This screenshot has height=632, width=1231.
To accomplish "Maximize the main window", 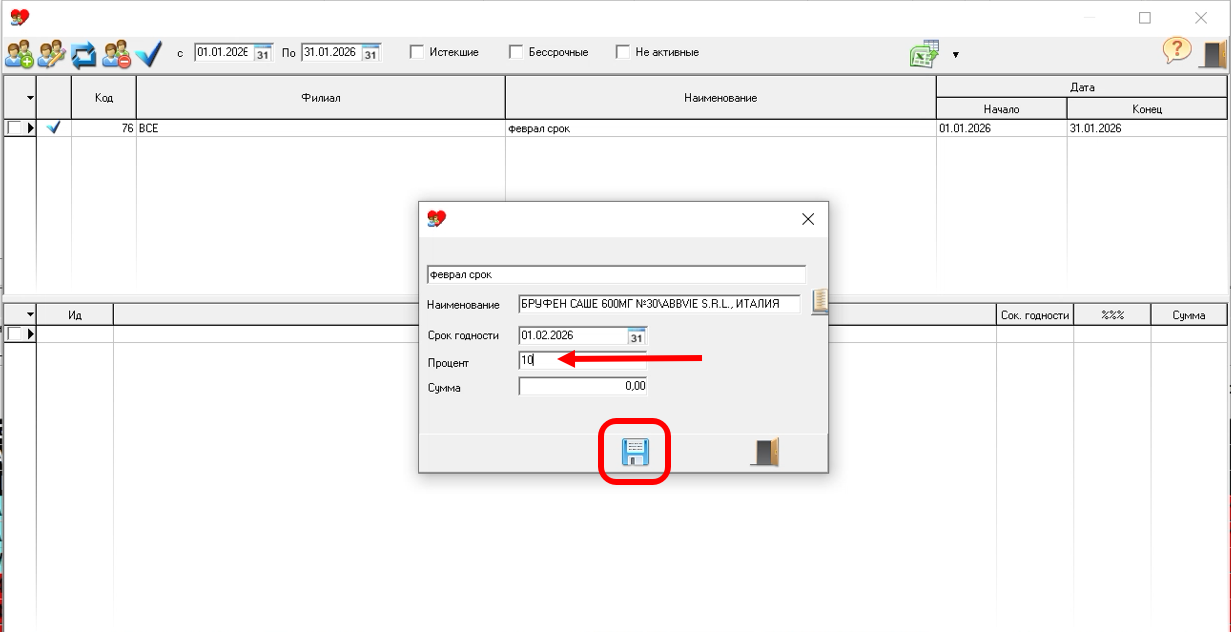I will point(1145,17).
